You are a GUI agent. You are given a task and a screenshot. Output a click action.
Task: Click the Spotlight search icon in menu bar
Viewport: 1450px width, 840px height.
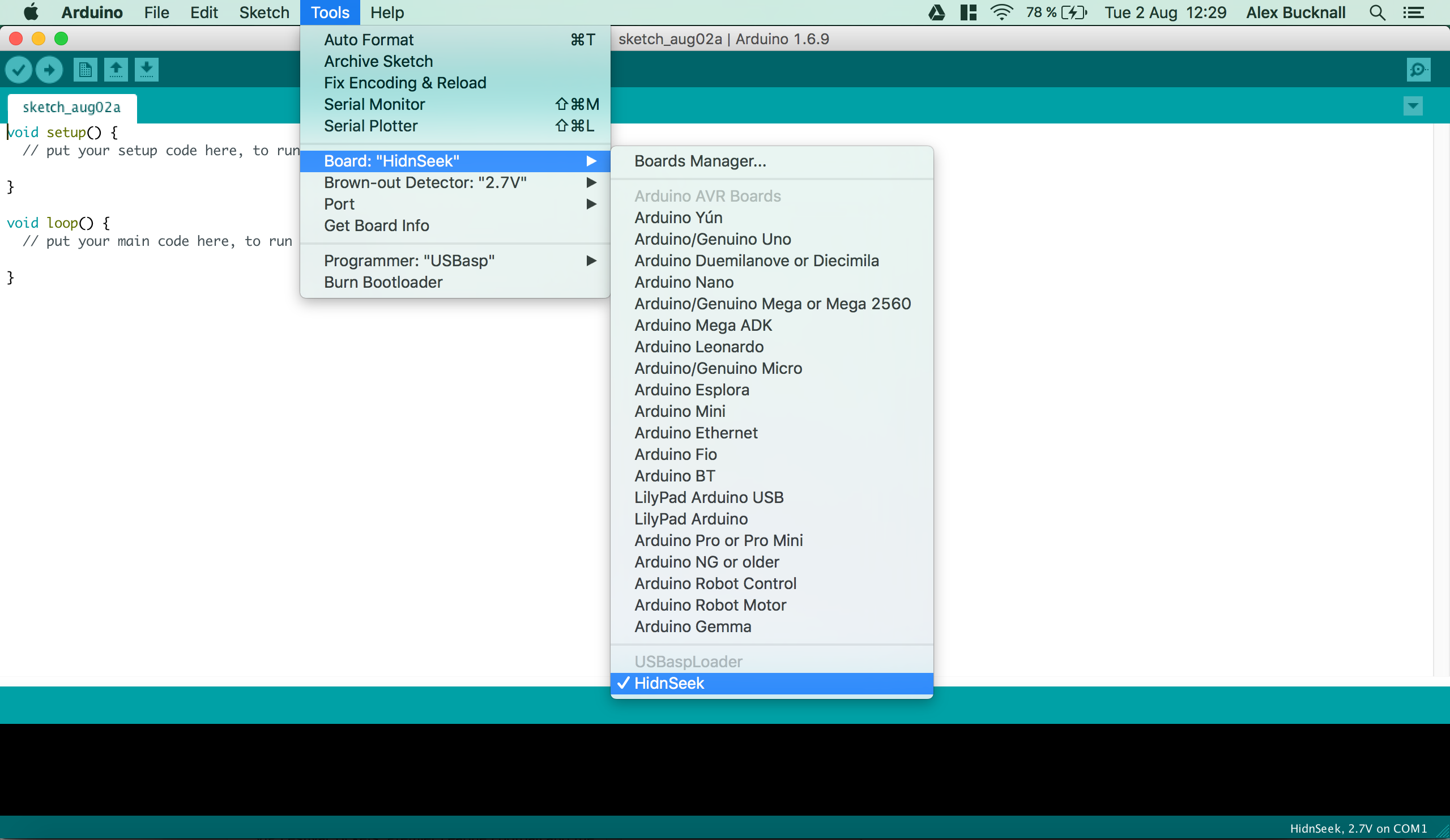1376,12
